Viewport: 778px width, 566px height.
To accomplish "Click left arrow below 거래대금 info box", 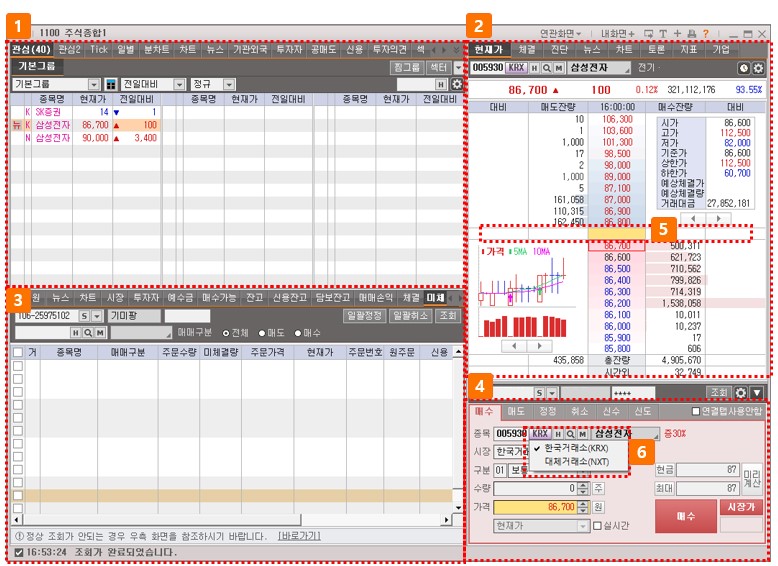I will click(693, 218).
